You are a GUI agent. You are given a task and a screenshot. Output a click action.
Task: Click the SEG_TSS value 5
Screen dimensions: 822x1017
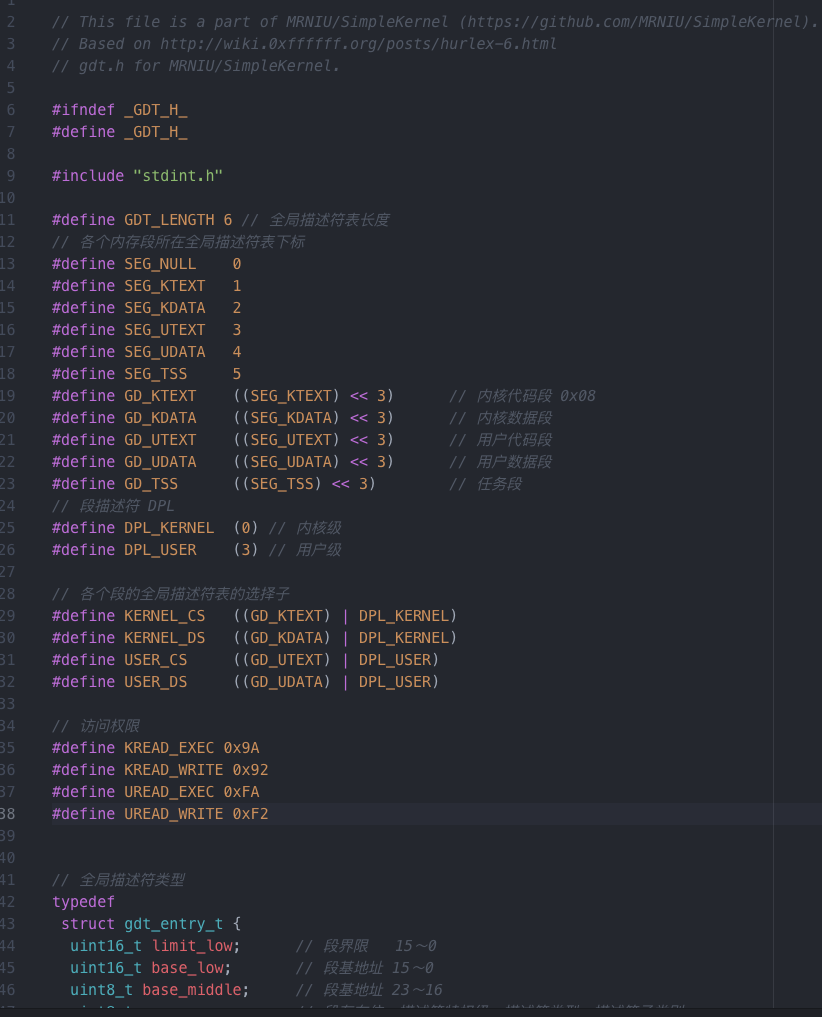point(237,373)
